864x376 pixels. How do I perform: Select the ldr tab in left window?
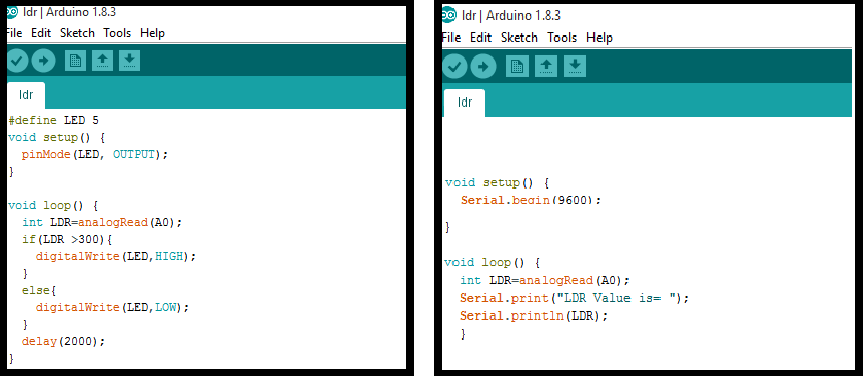(26, 95)
